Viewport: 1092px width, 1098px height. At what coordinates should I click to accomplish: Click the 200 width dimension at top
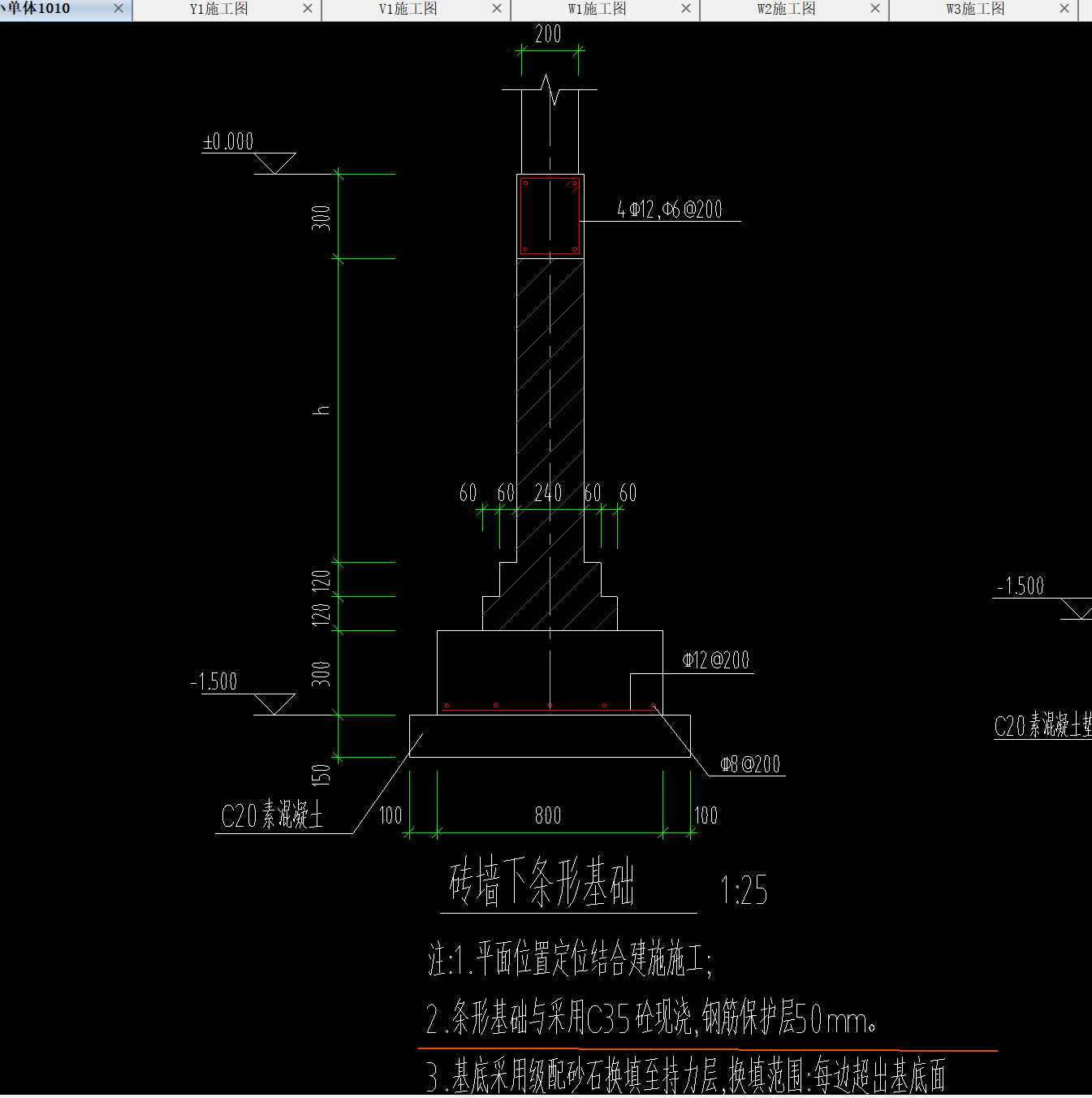tap(548, 34)
